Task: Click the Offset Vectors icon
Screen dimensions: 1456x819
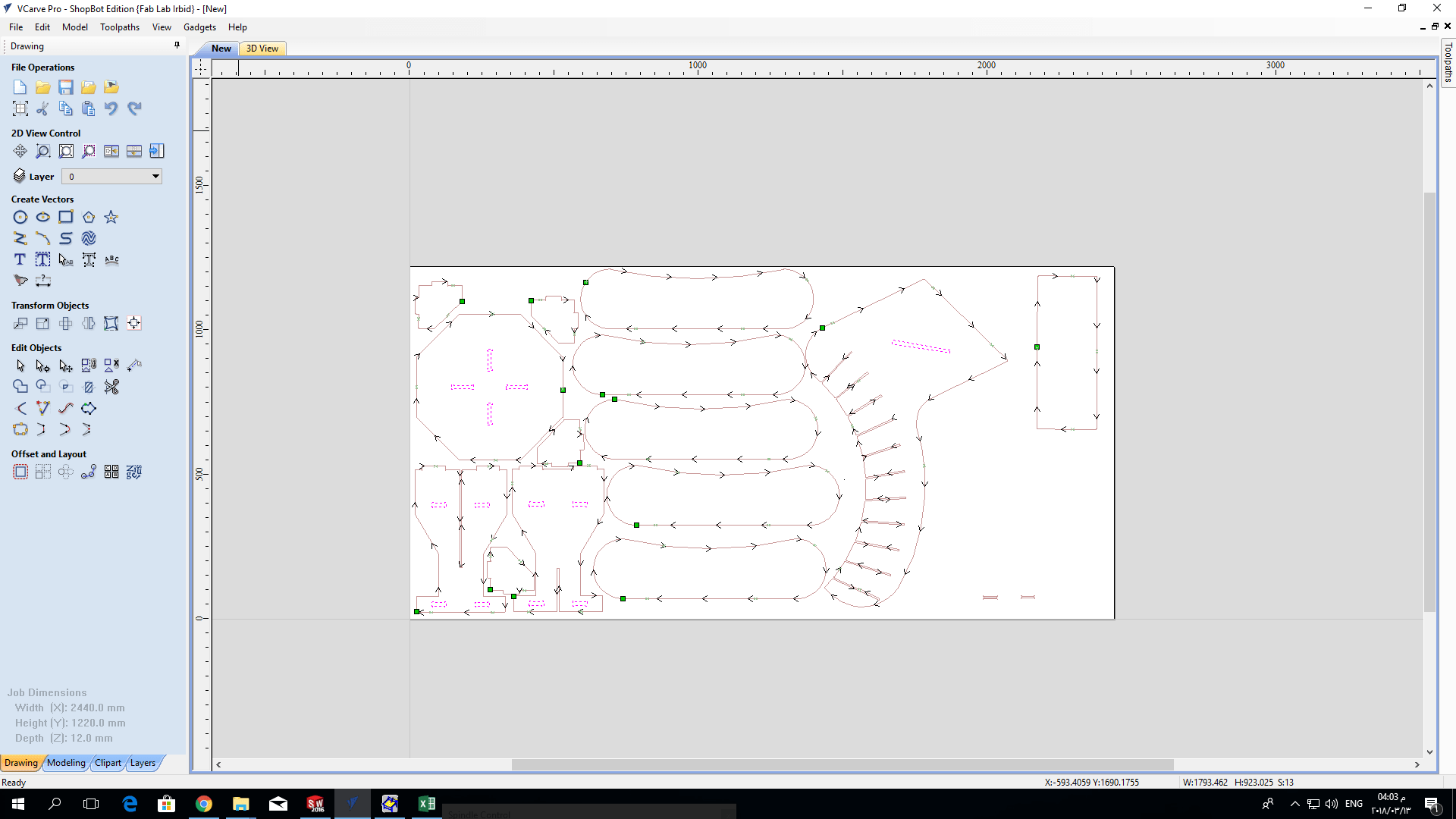Action: tap(20, 472)
